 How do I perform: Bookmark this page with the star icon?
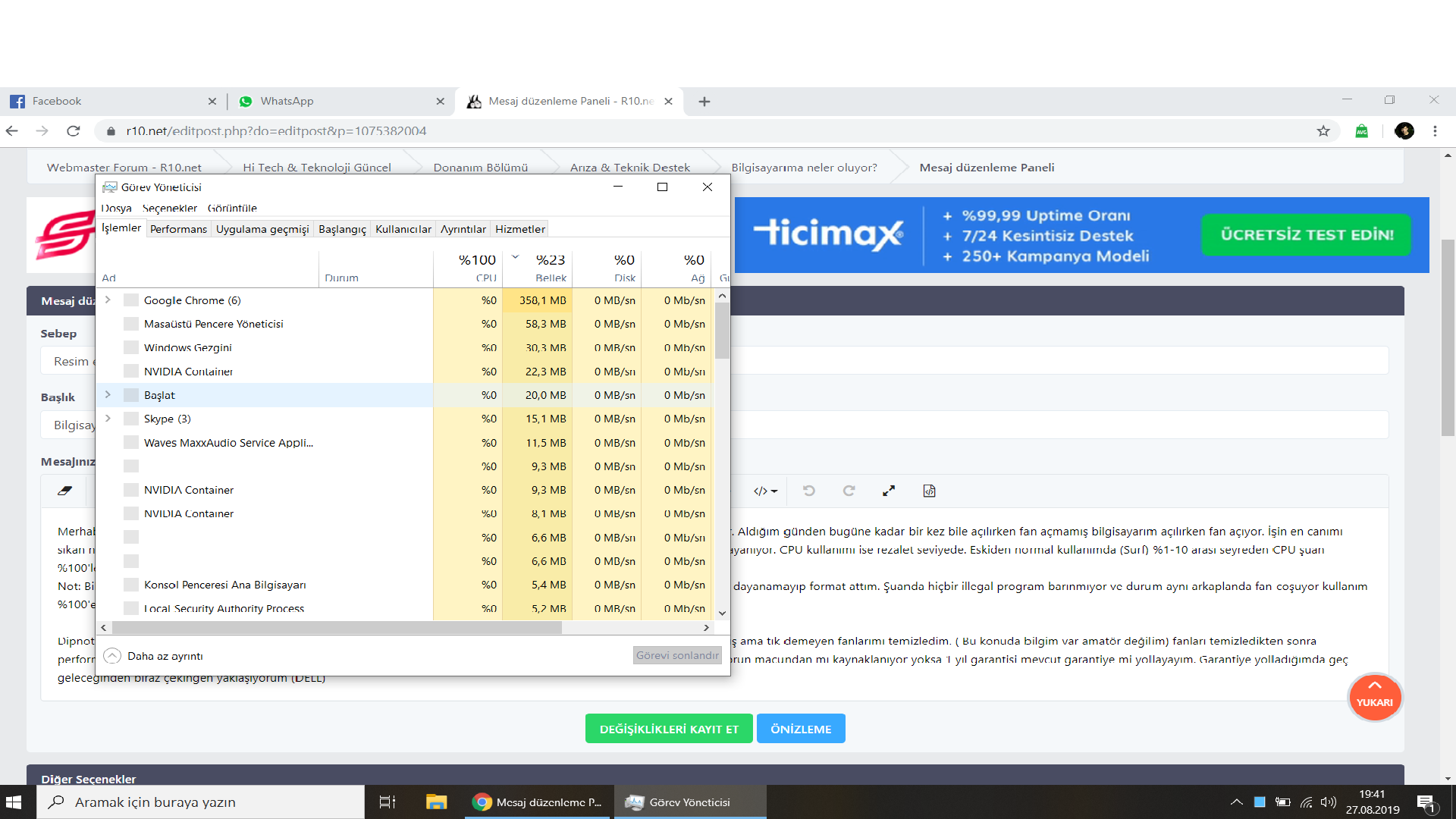[x=1323, y=131]
